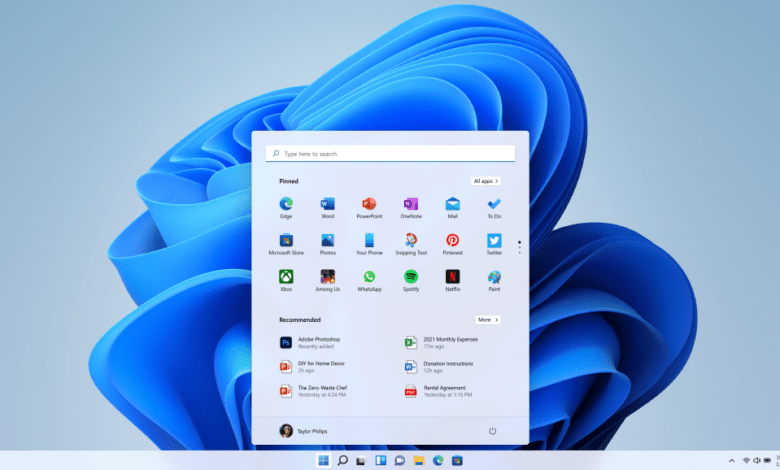Open the Paint app

click(494, 280)
